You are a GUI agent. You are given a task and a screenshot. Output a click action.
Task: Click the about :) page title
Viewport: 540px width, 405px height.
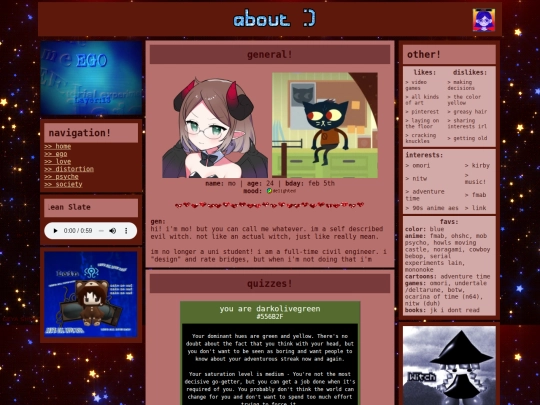[x=274, y=19]
